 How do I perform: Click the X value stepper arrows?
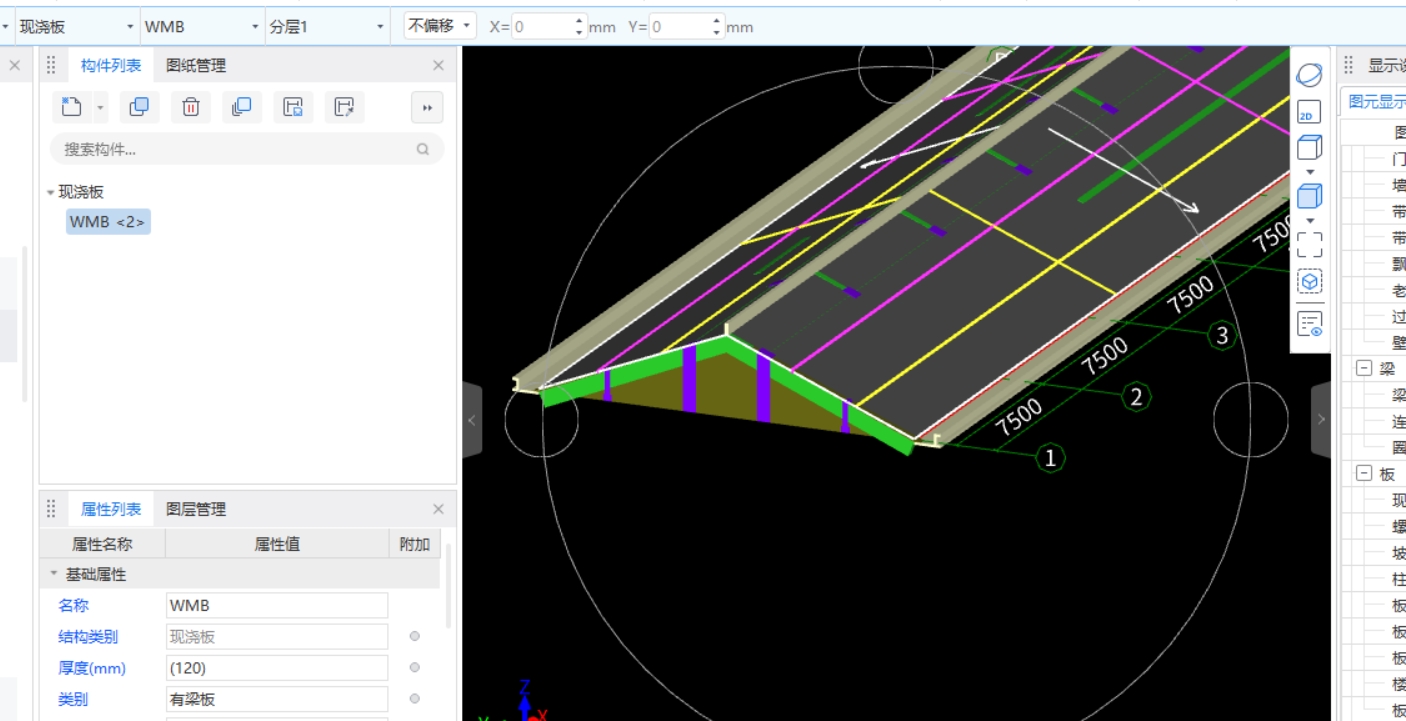click(580, 27)
